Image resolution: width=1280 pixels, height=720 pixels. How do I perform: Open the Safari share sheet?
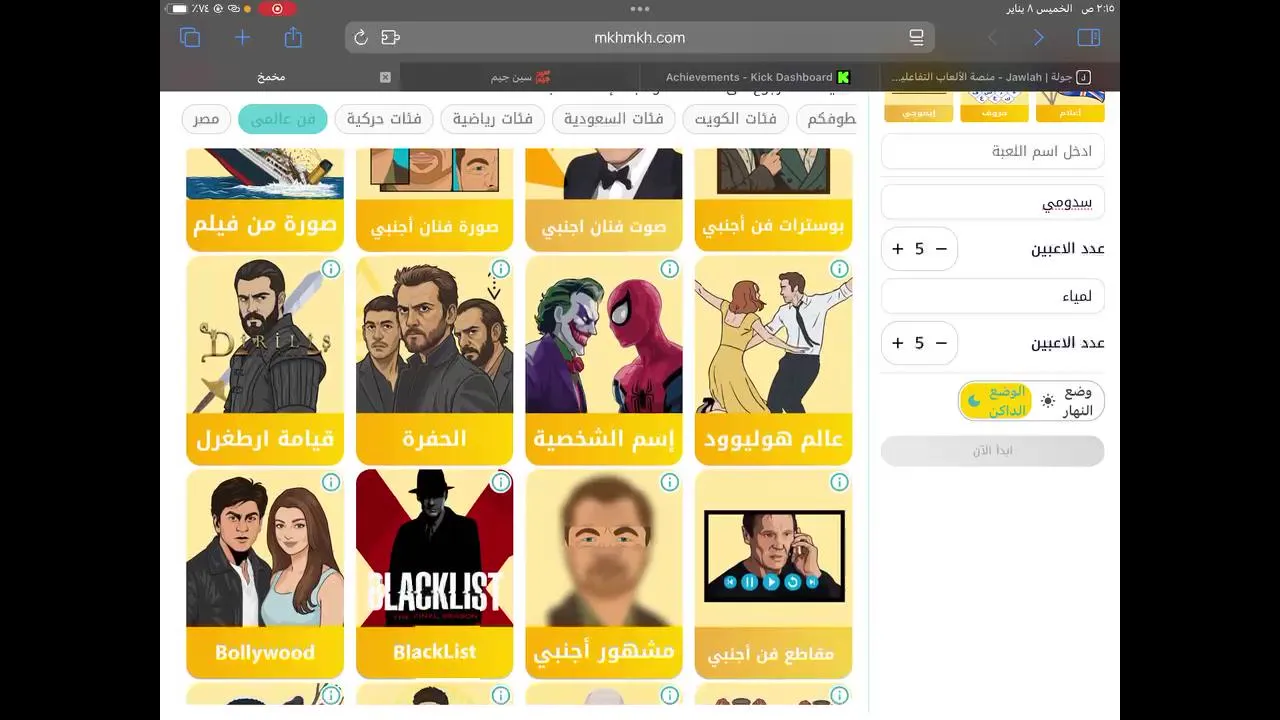pos(293,37)
